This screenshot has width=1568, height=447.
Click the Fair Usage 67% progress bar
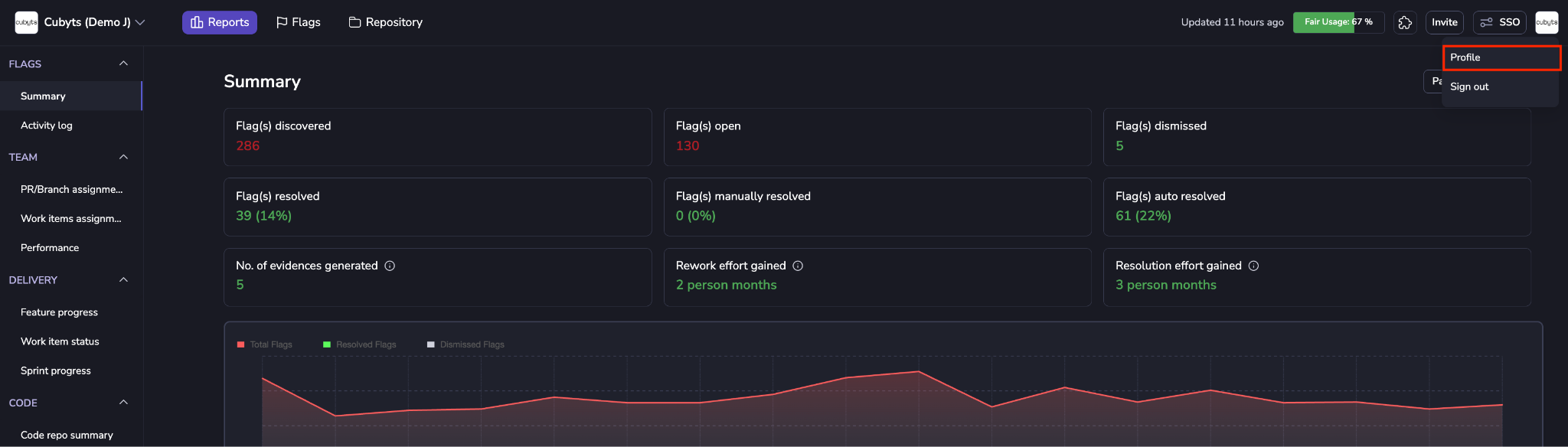1338,22
